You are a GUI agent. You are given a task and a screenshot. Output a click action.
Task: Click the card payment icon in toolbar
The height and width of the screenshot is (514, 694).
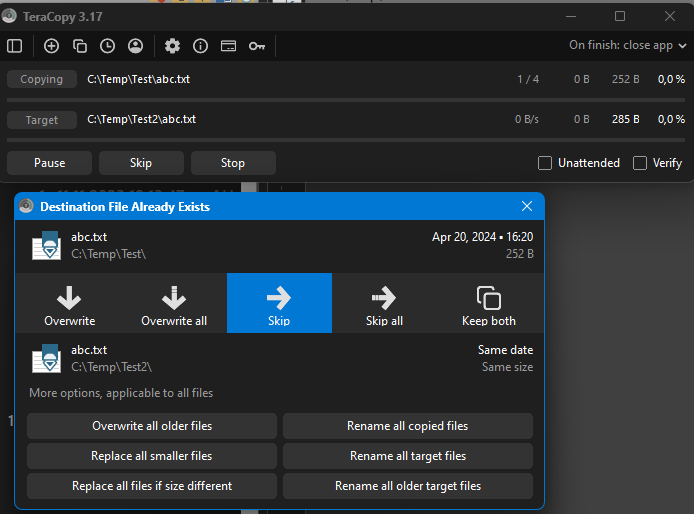click(x=229, y=46)
